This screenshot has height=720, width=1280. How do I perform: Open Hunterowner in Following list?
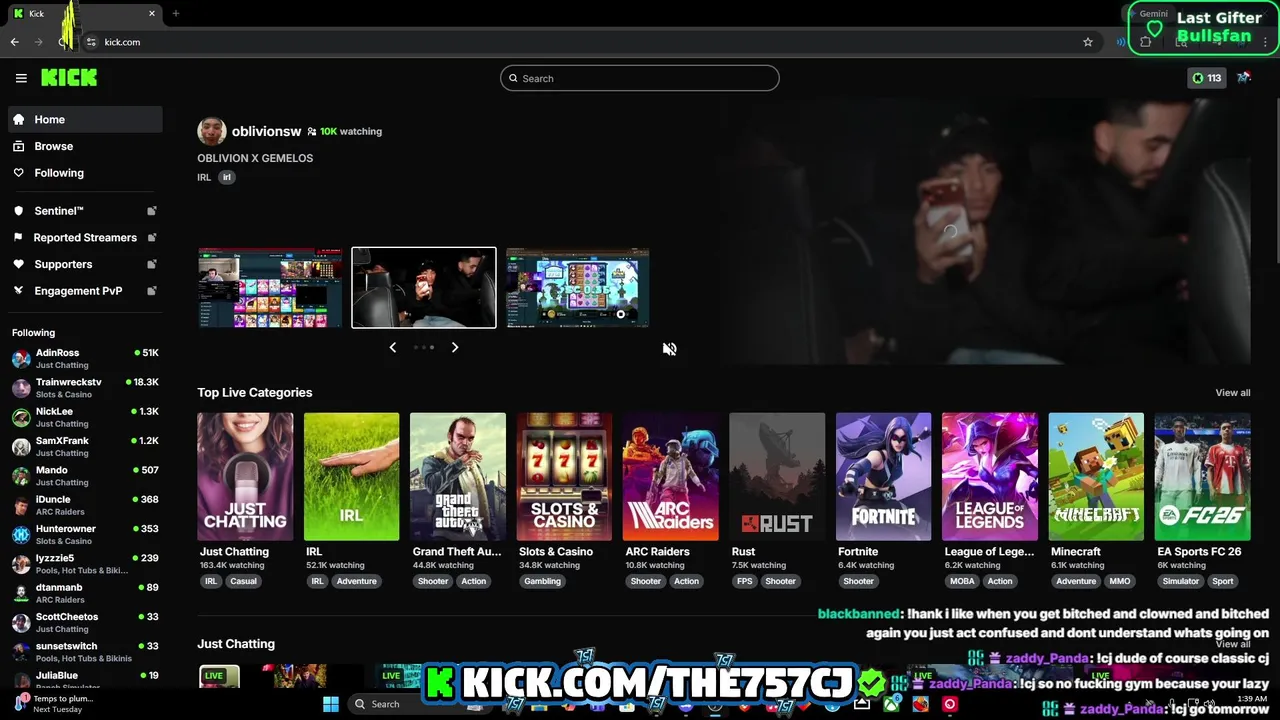tap(85, 534)
